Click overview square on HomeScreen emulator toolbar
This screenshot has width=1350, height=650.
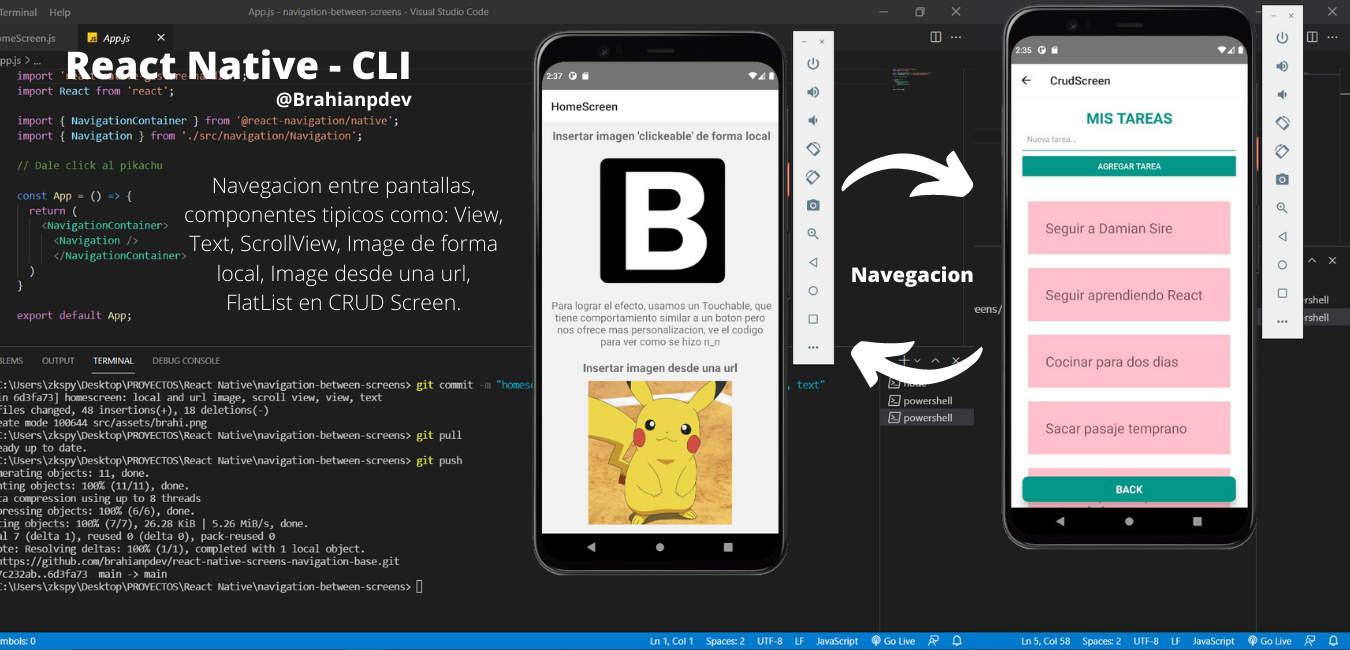(x=813, y=319)
